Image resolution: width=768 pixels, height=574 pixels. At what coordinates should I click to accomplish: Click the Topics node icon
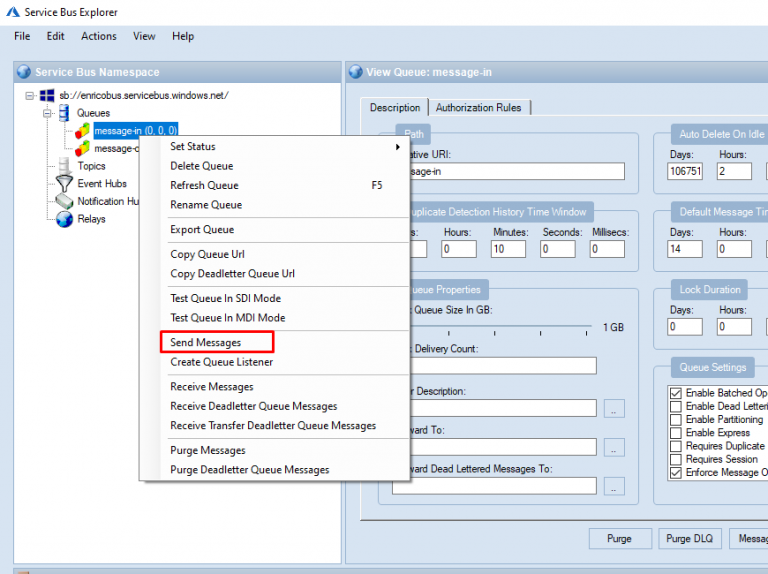[64, 166]
